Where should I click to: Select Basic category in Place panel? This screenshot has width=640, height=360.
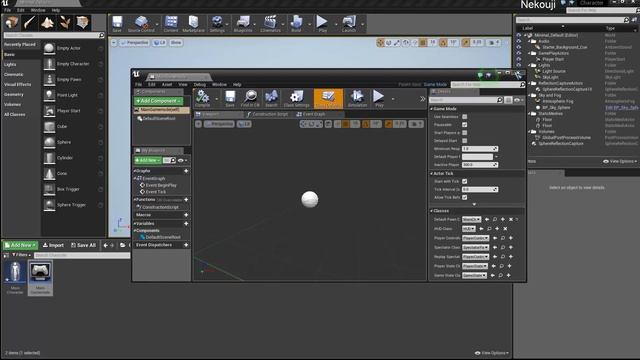[21, 54]
